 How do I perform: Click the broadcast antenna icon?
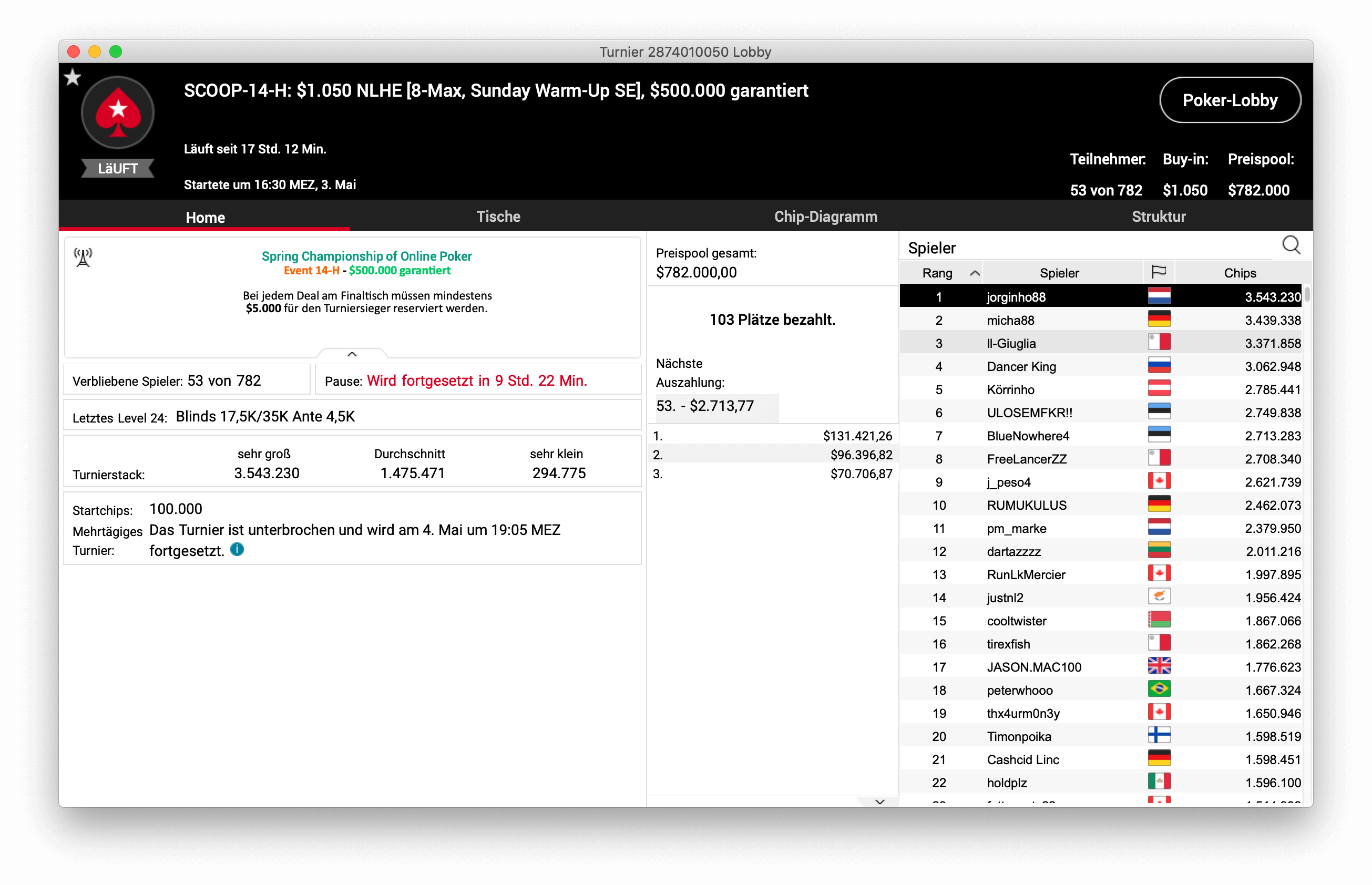pos(84,257)
